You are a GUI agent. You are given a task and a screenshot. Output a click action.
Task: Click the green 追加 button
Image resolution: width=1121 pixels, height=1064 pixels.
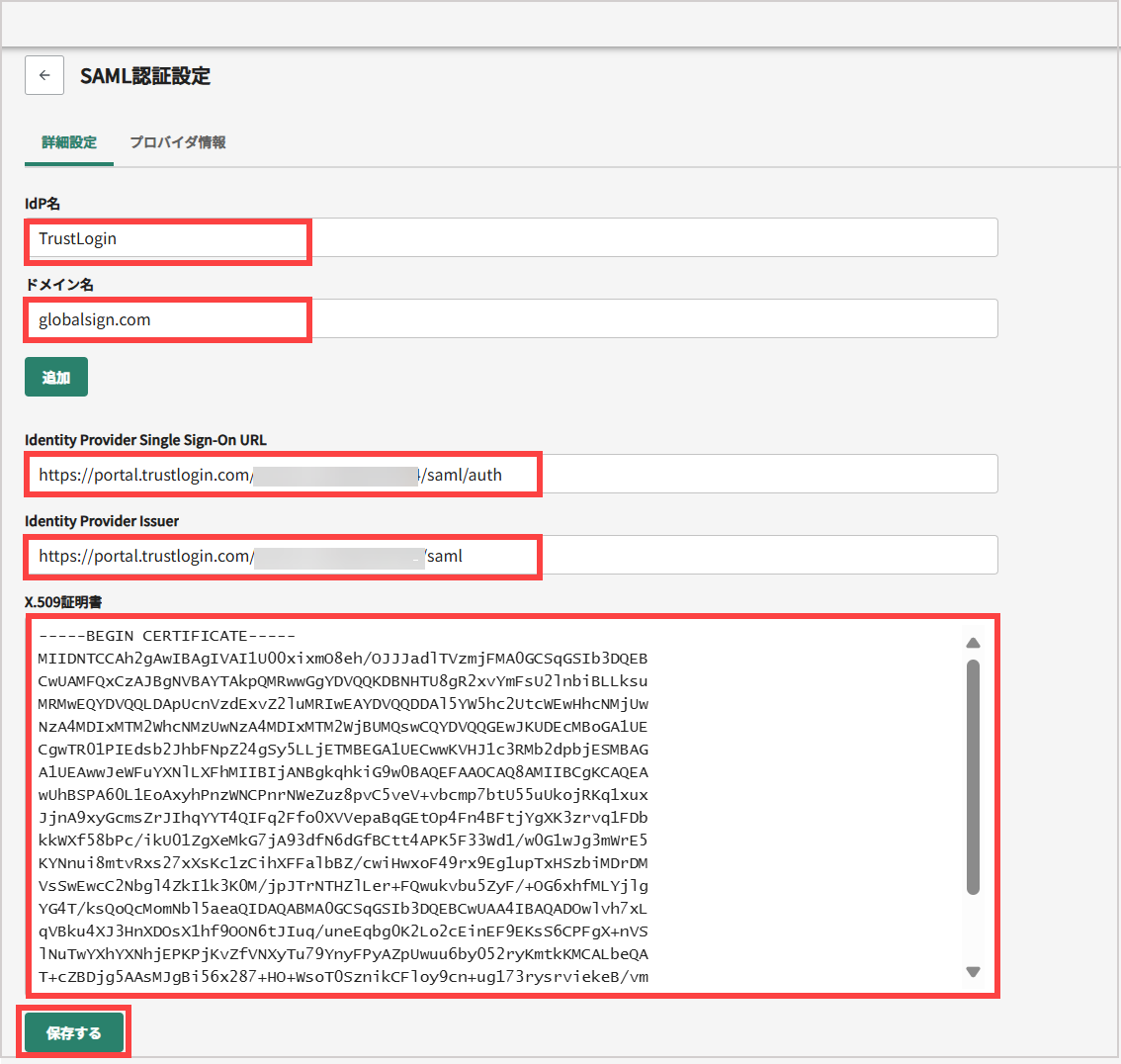click(x=56, y=377)
